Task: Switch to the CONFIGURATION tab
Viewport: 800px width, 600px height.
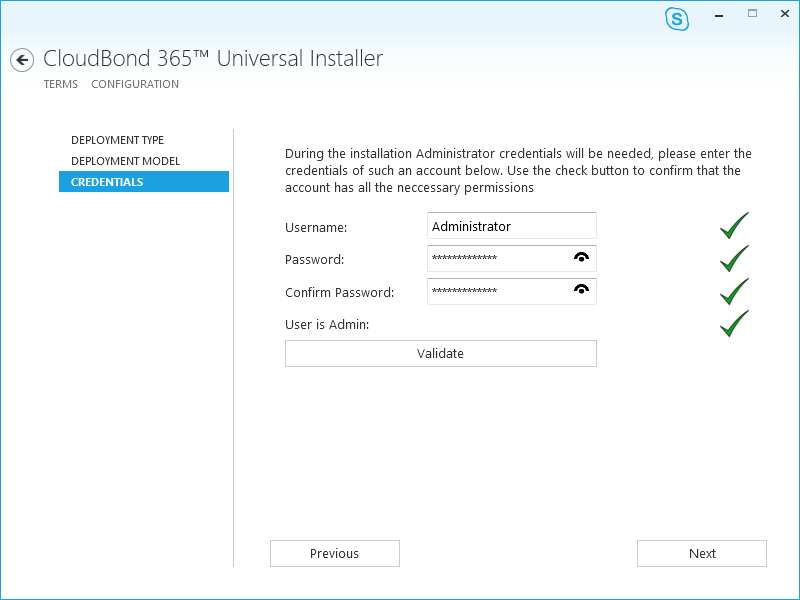Action: click(135, 84)
